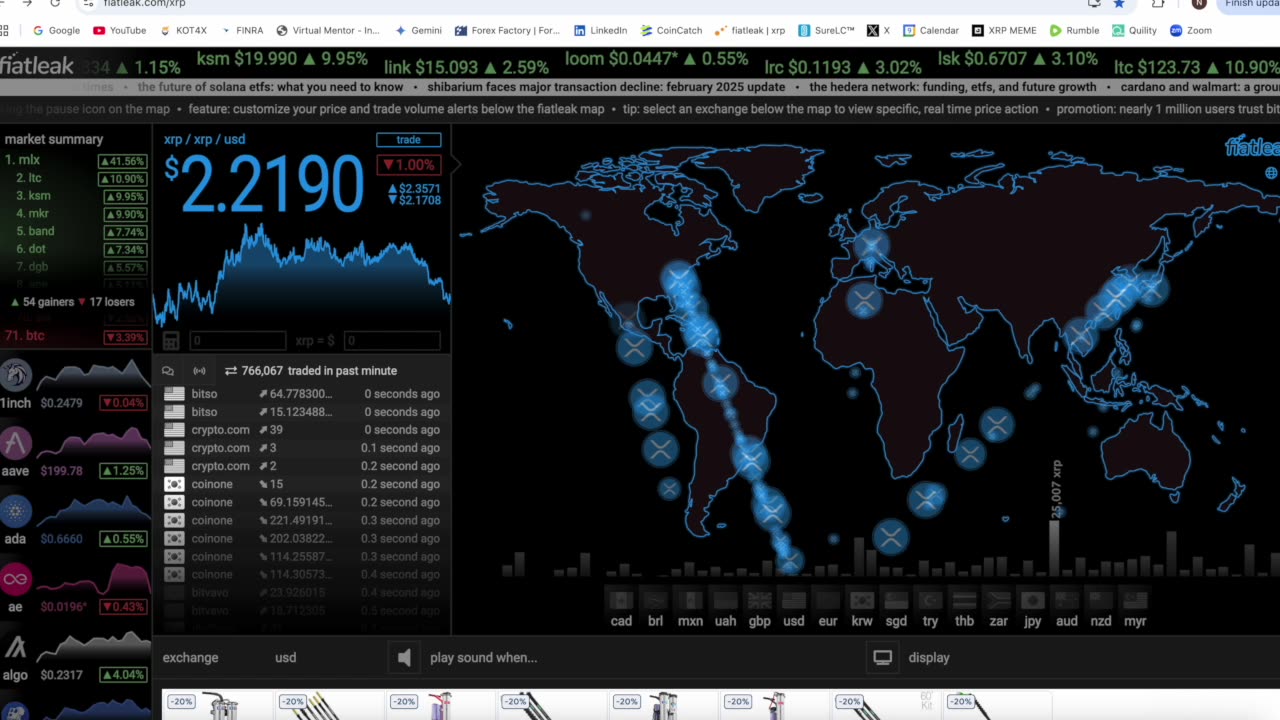Click the crypto.com trade row showing 39
The height and width of the screenshot is (720, 1280).
pos(301,430)
